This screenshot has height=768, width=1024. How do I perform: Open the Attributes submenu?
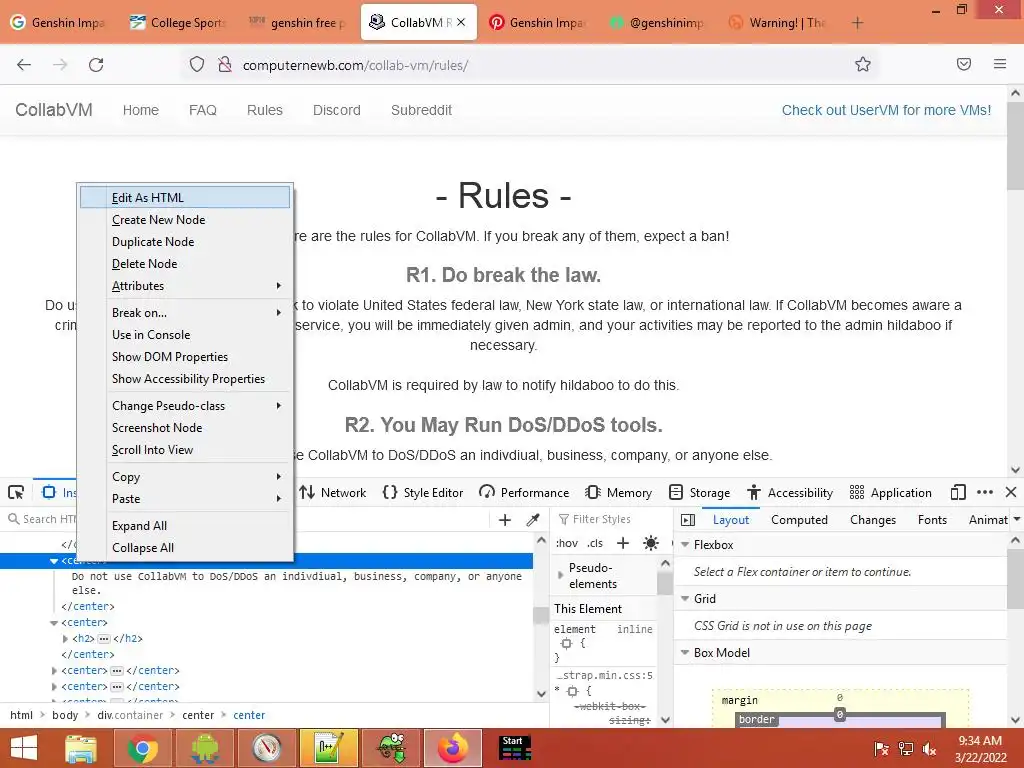185,286
